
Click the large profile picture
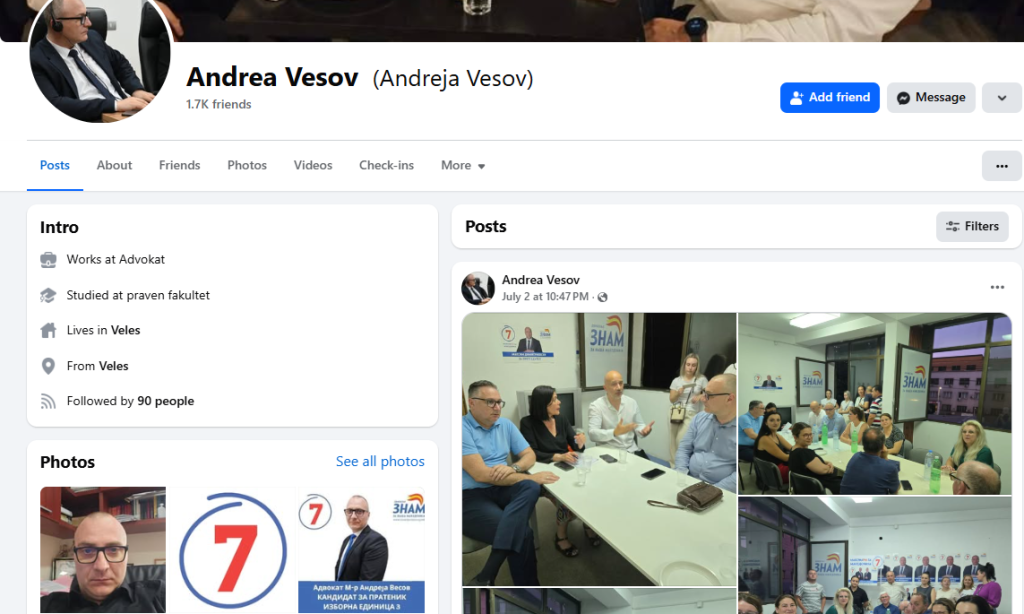pos(100,54)
